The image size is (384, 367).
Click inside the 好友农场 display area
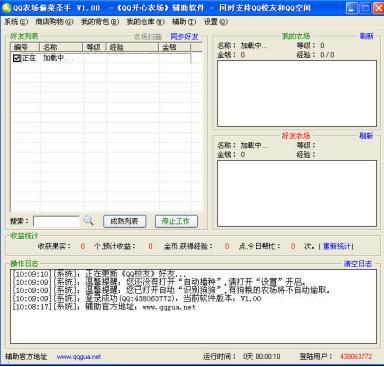click(x=297, y=194)
